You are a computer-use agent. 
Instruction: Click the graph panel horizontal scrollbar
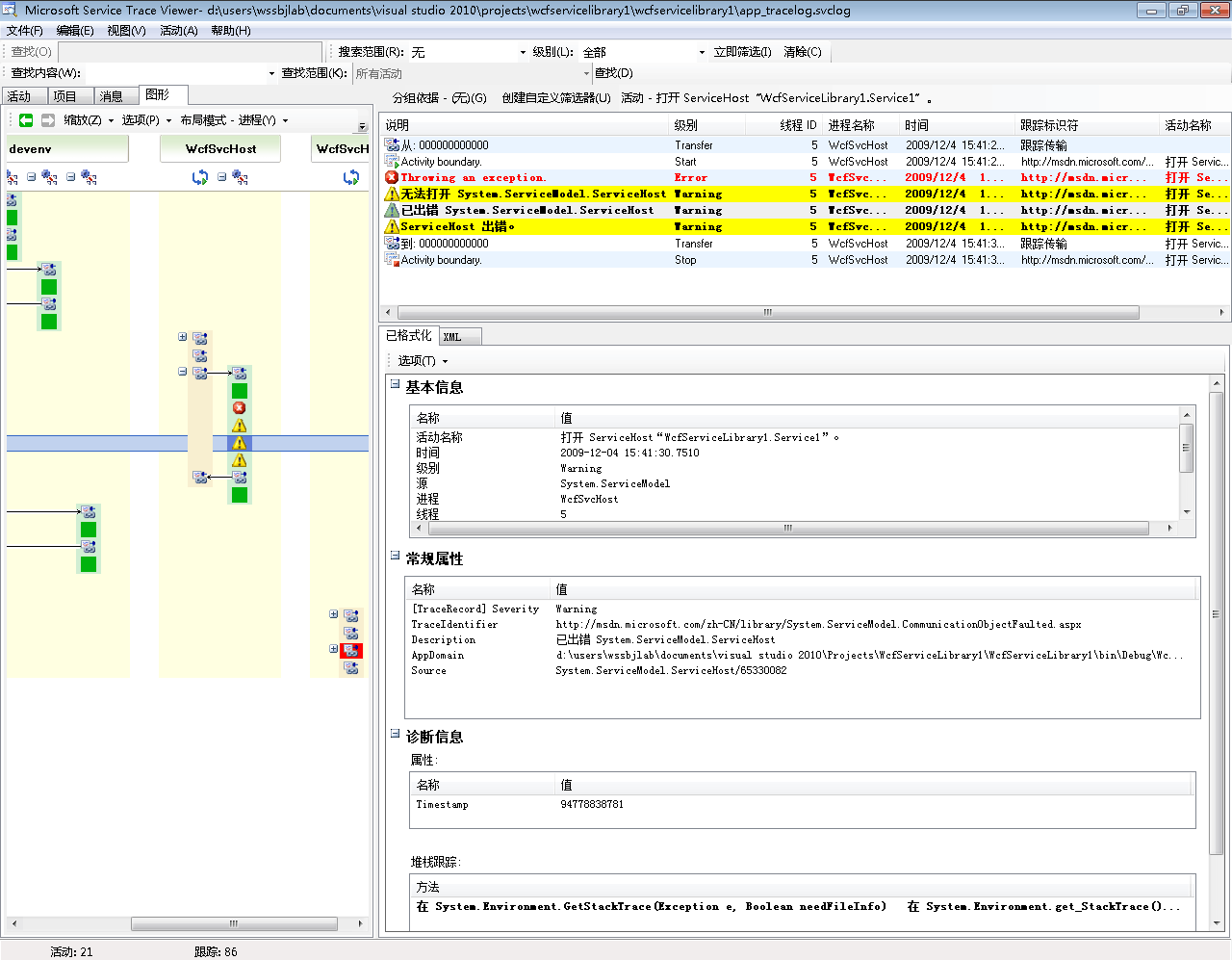(x=234, y=923)
